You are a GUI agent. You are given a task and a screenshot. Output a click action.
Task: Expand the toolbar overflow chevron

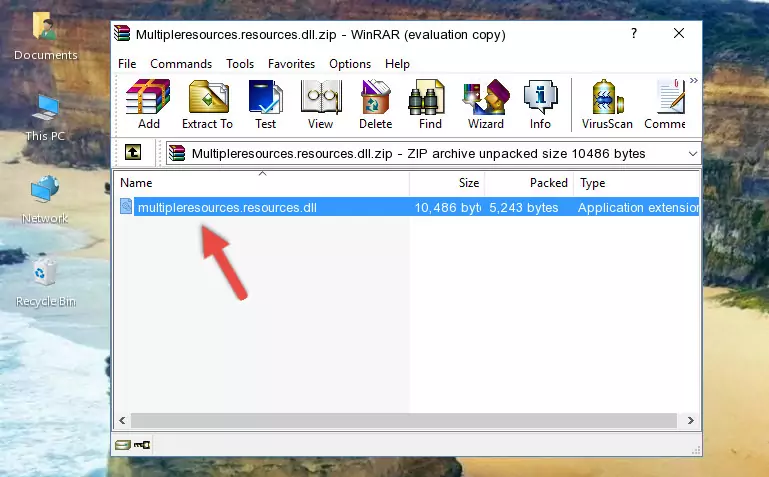coord(693,81)
